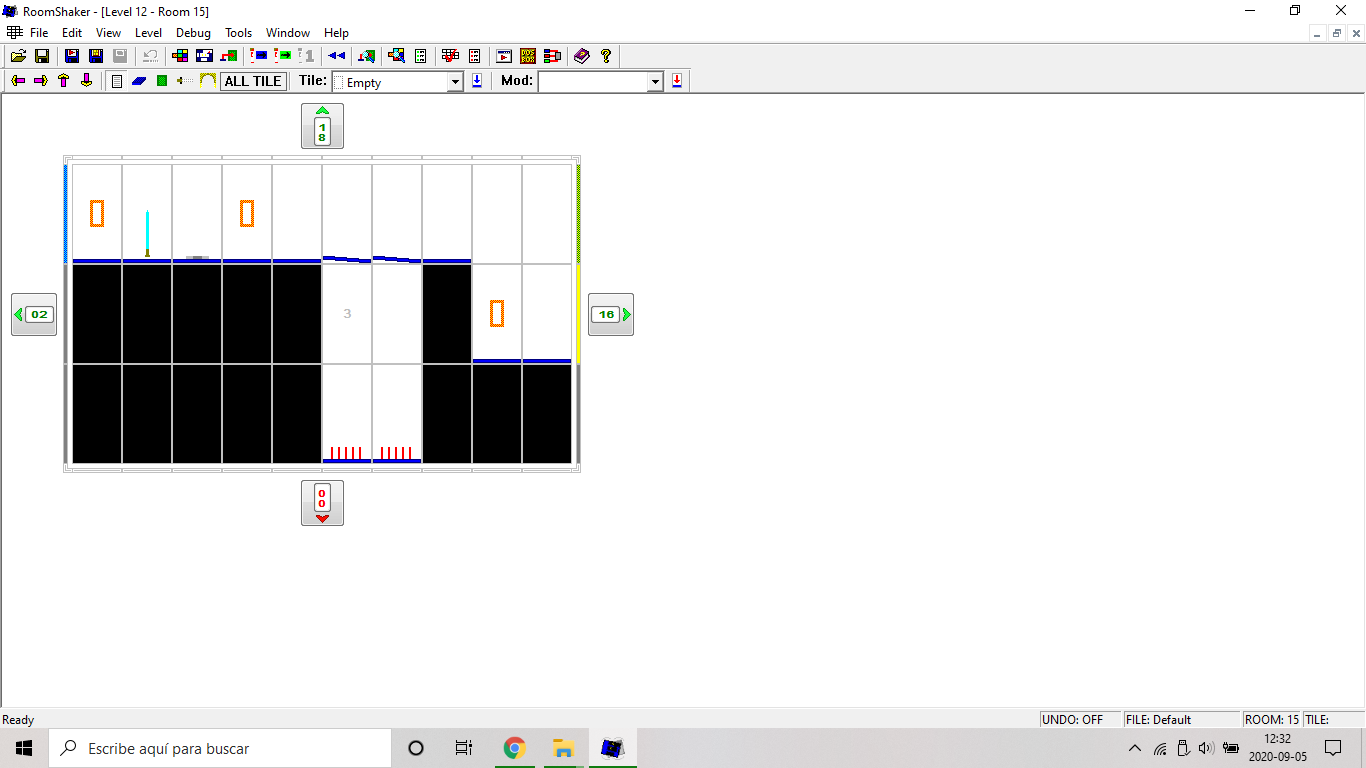Image resolution: width=1366 pixels, height=768 pixels.
Task: Open a level file with the folder icon
Action: (18, 56)
